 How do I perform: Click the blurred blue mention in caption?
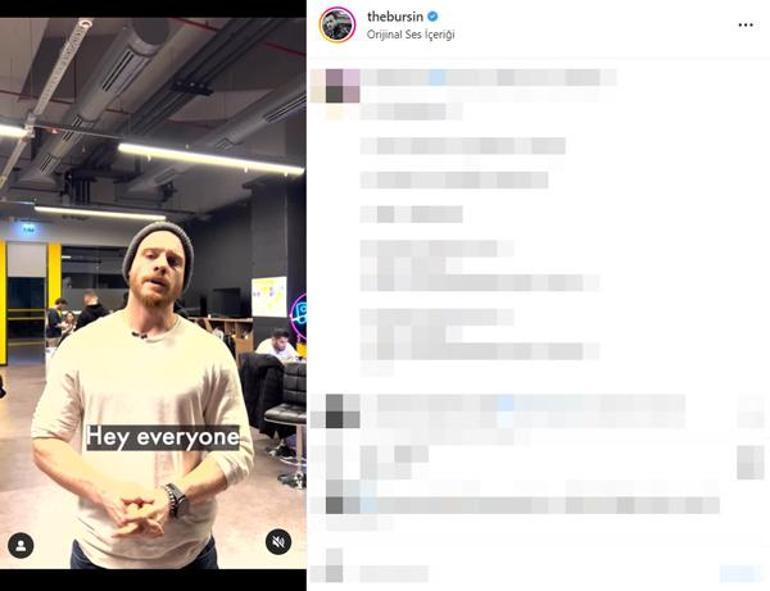tap(438, 77)
